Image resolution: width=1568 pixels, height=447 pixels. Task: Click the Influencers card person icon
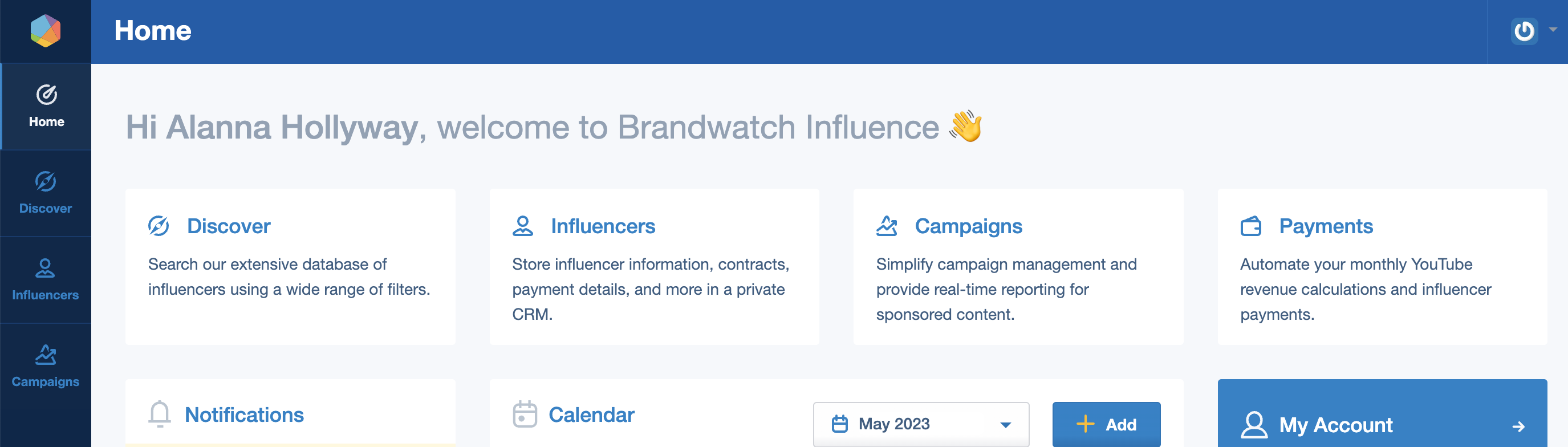coord(523,226)
